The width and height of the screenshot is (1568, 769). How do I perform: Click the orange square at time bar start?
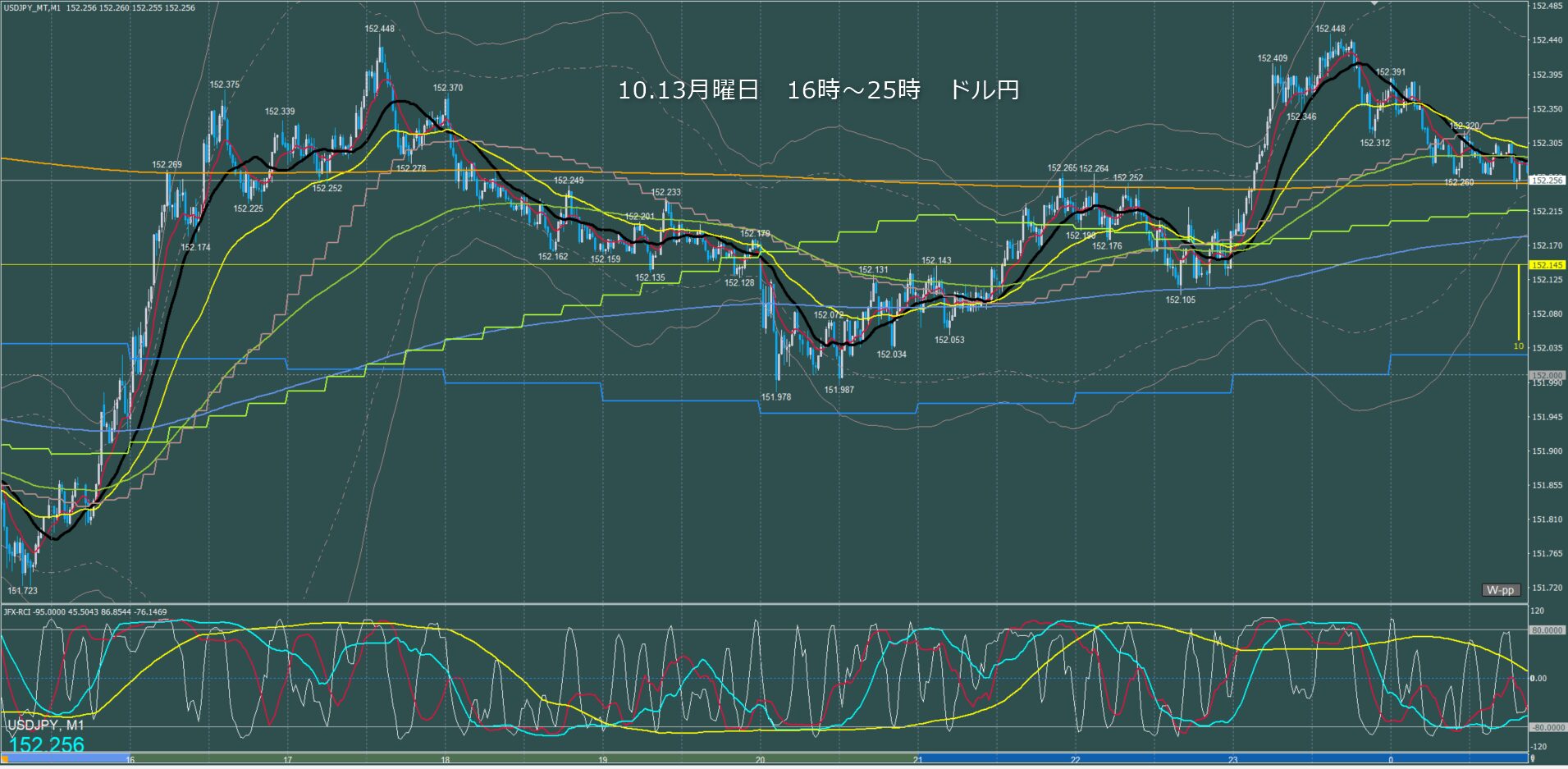tap(3, 759)
